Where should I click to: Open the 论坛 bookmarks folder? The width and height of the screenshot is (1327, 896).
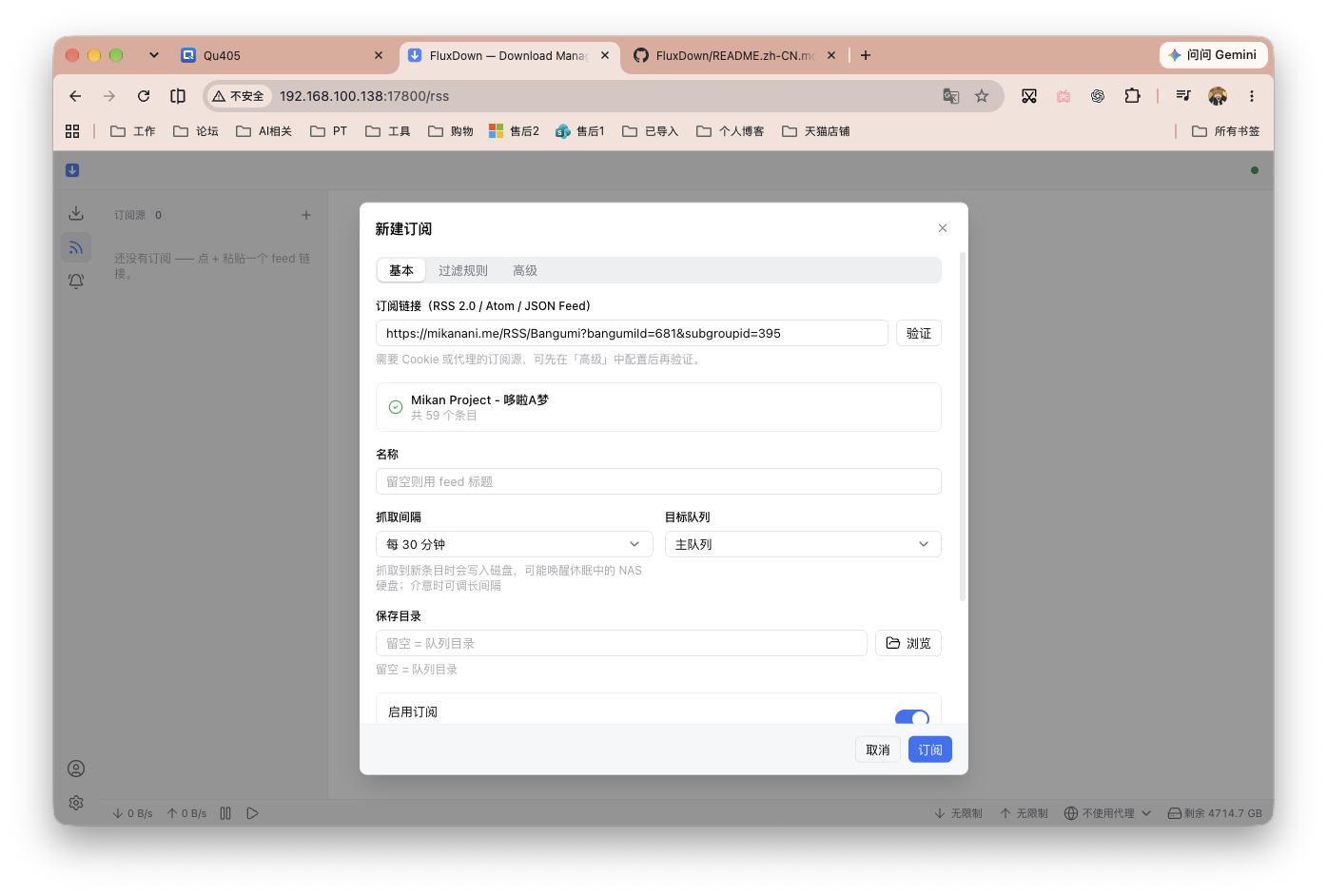196,131
